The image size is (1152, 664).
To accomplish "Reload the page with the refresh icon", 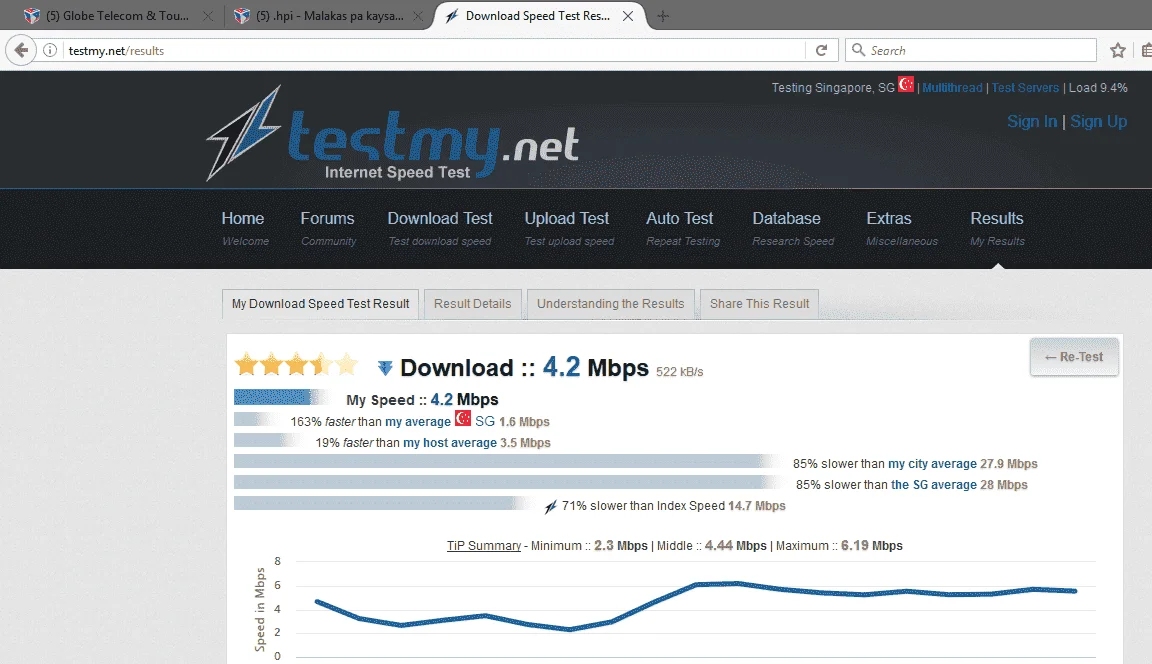I will coord(821,50).
